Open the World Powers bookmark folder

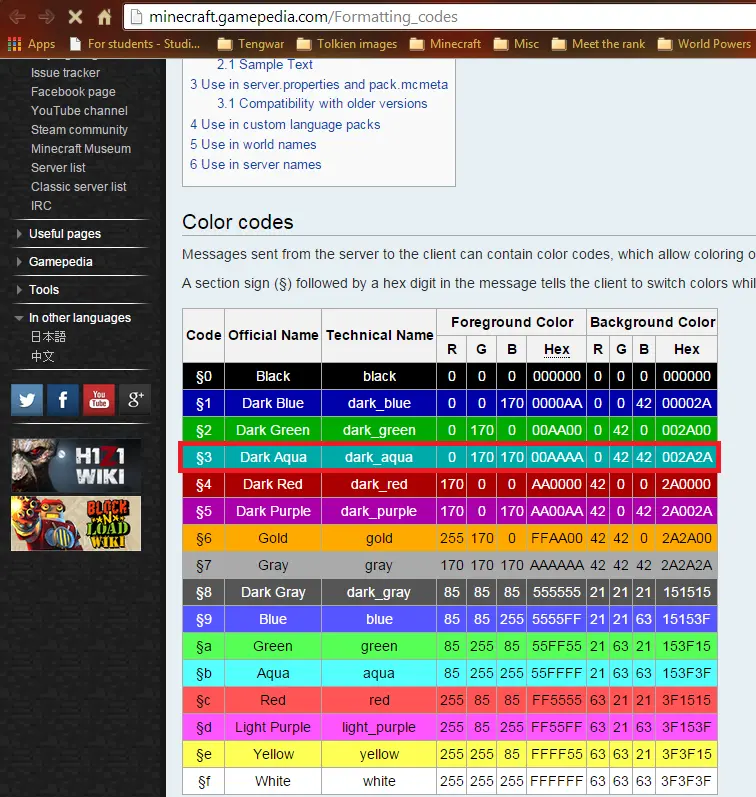tap(704, 44)
